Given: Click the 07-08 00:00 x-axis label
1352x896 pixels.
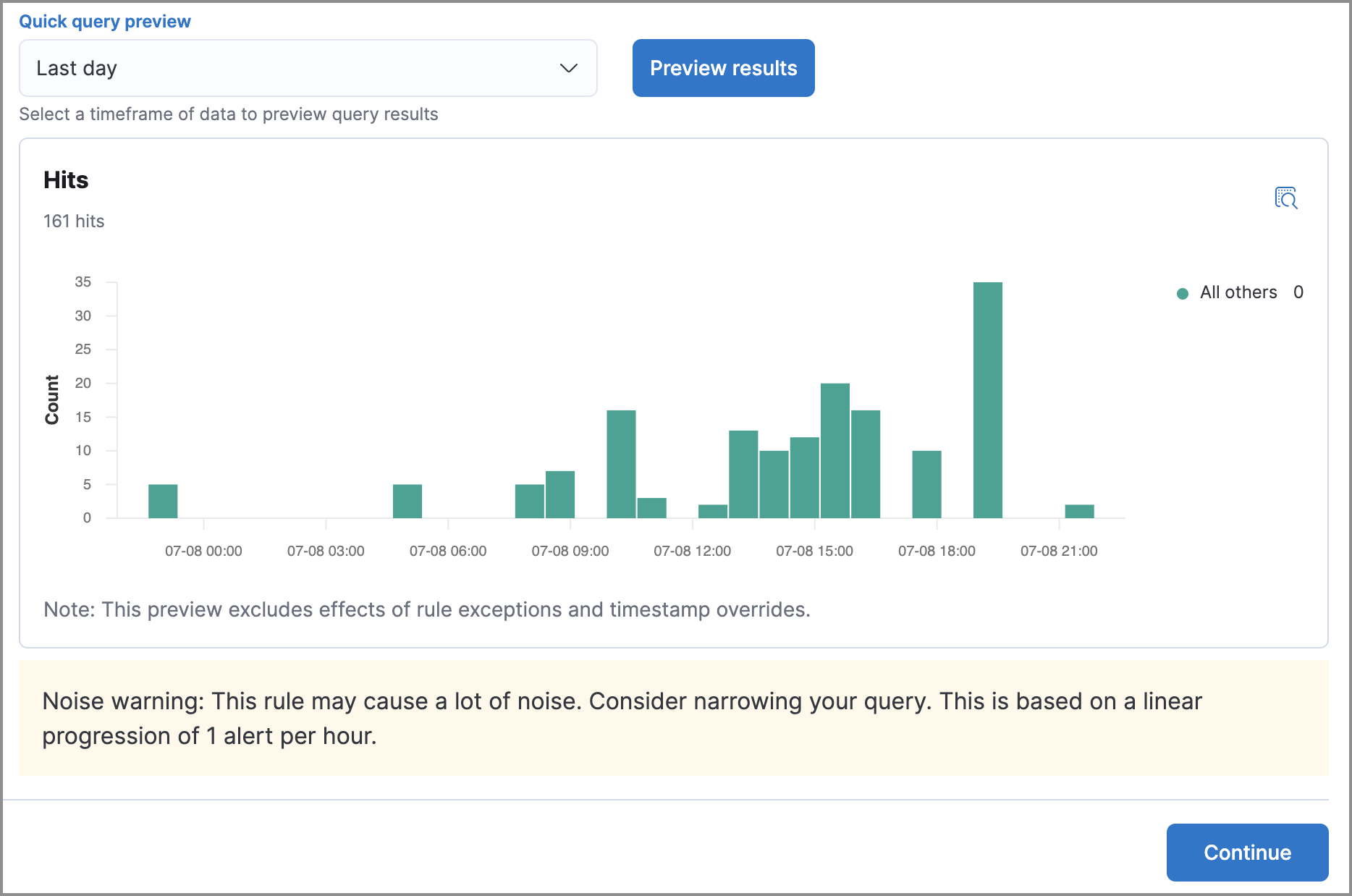Looking at the screenshot, I should (x=203, y=551).
